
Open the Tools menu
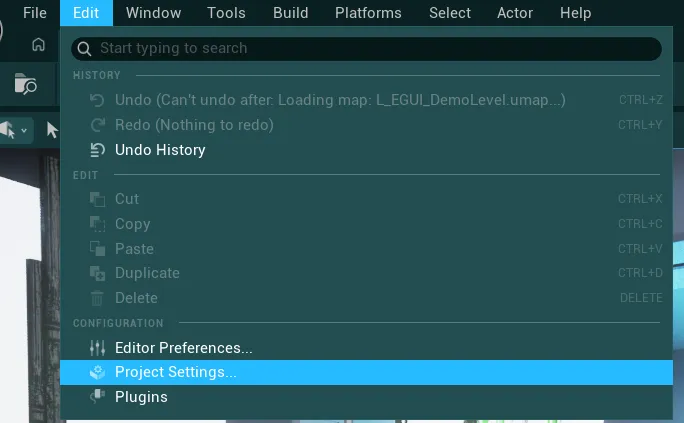[x=226, y=13]
